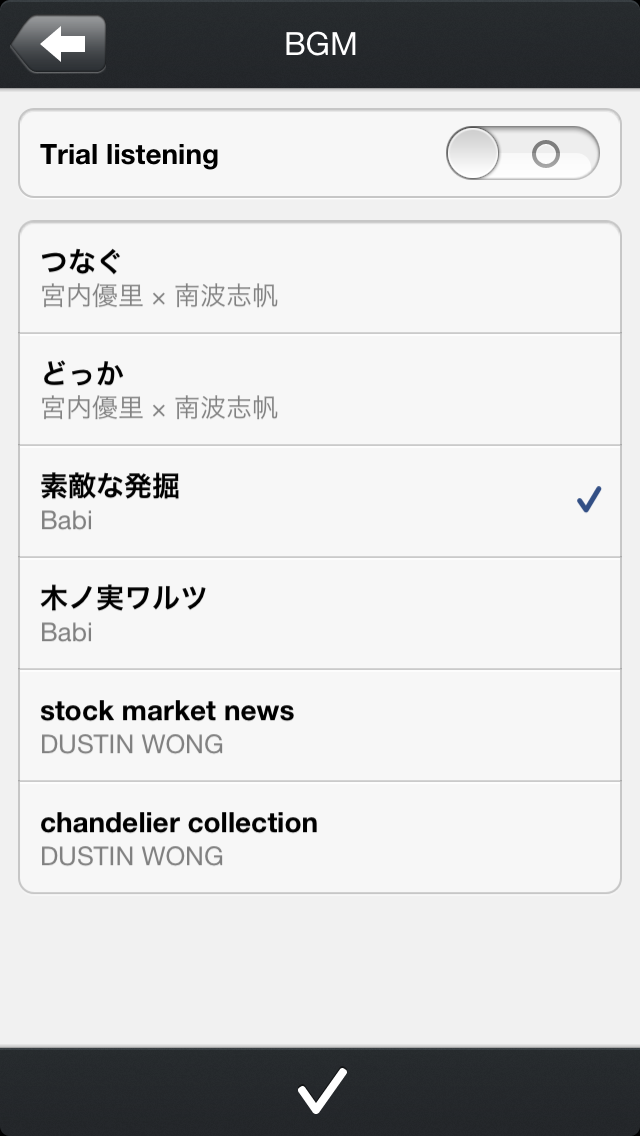Select the つなぐ track

pyautogui.click(x=81, y=263)
